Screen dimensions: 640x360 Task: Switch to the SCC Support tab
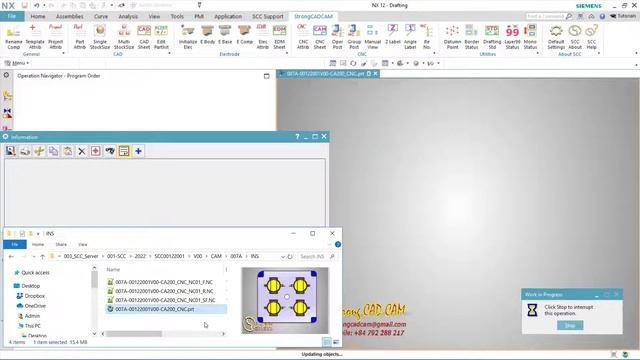click(x=268, y=16)
